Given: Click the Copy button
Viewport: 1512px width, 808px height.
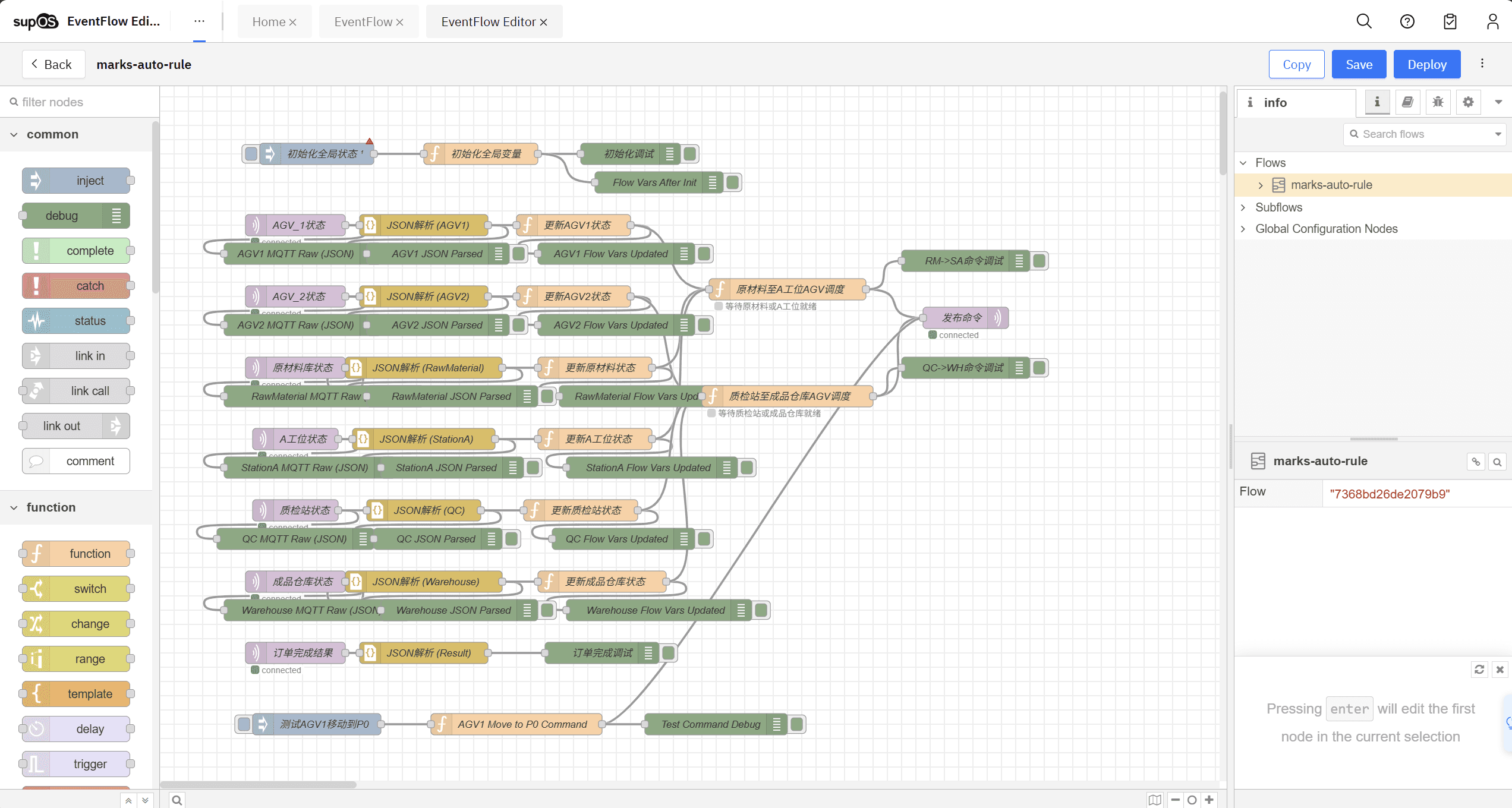Looking at the screenshot, I should [x=1296, y=64].
